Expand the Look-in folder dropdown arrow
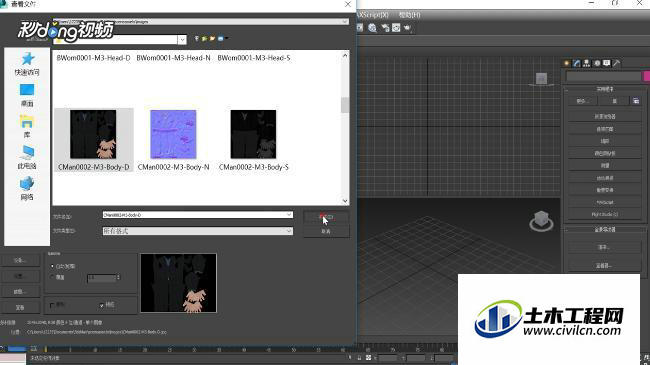Image resolution: width=650 pixels, height=365 pixels. click(x=182, y=39)
